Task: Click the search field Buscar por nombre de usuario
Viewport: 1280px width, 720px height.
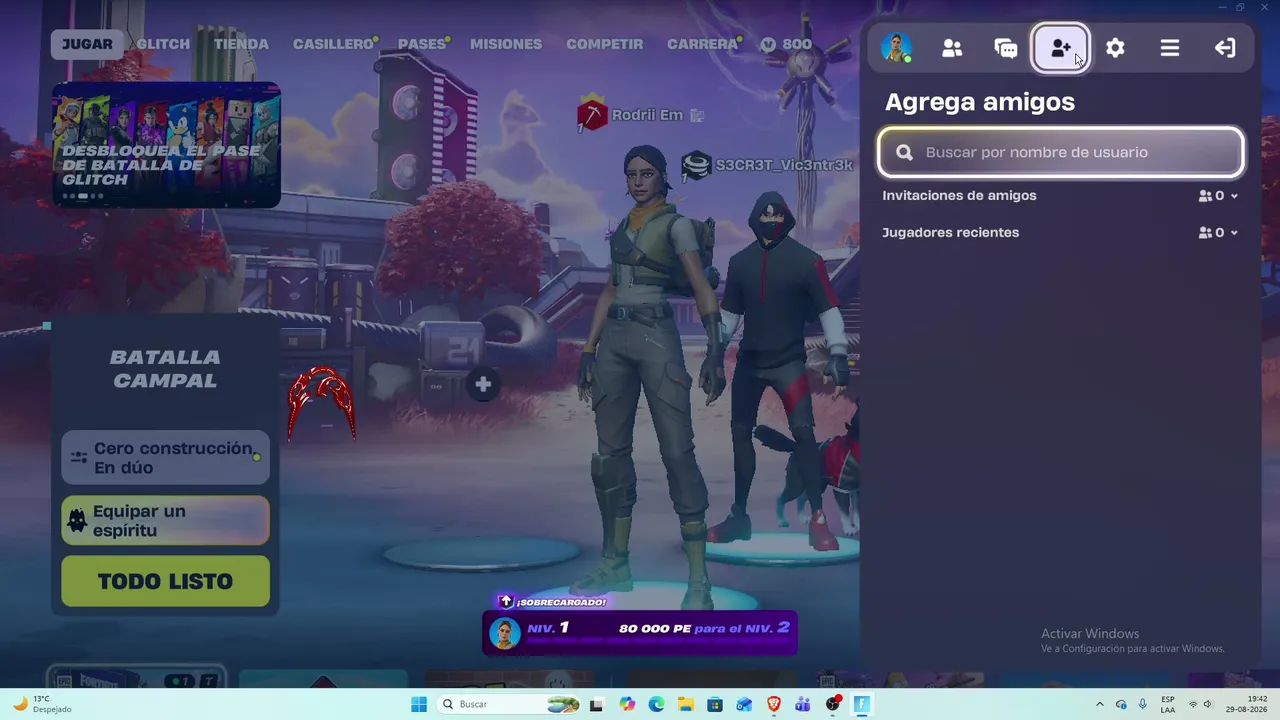Action: (1061, 152)
